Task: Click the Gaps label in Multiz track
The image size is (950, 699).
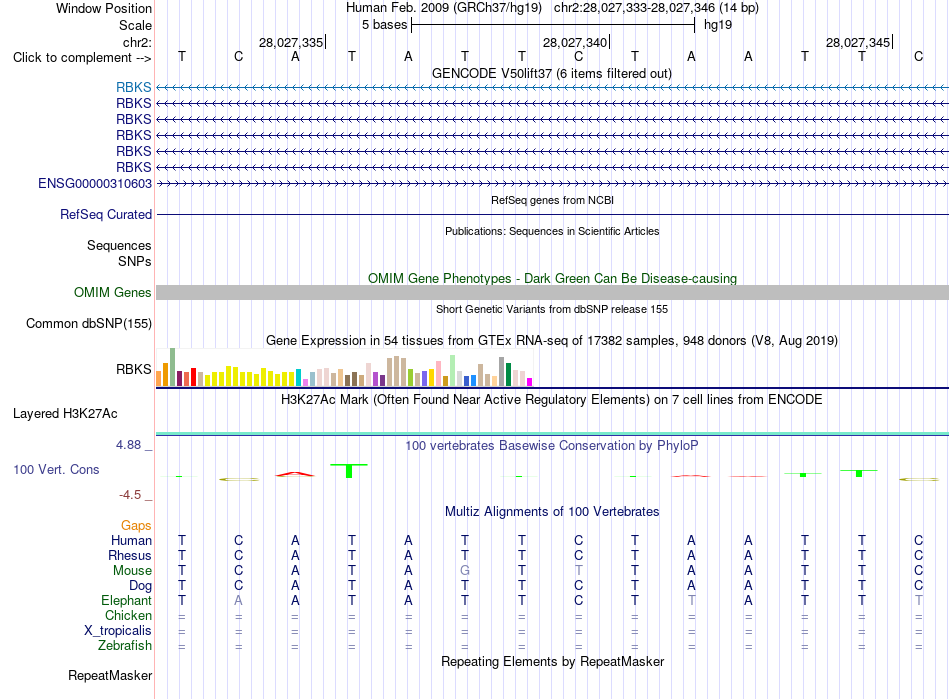Action: [x=136, y=526]
